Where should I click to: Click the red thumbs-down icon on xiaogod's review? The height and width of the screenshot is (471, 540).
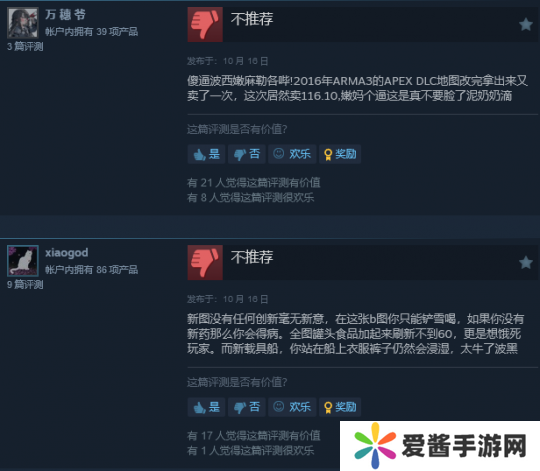click(205, 262)
